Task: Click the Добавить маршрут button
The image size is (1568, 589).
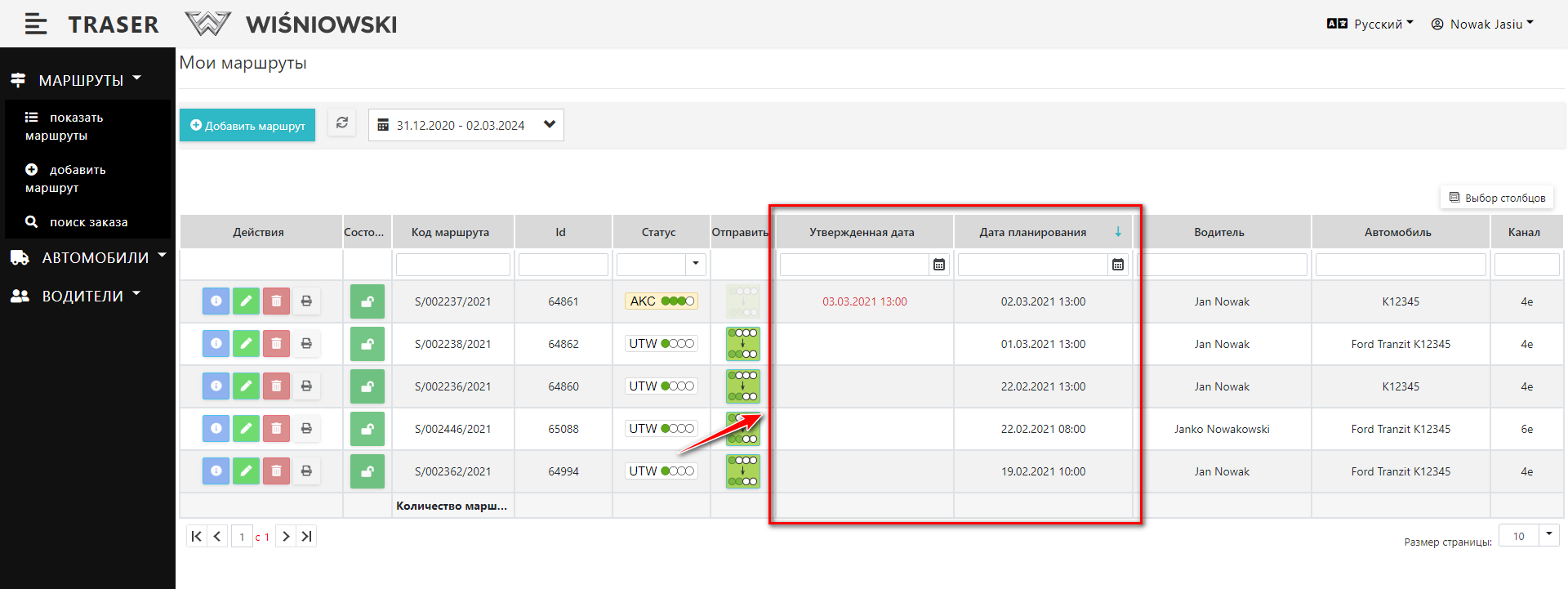Action: [x=247, y=126]
